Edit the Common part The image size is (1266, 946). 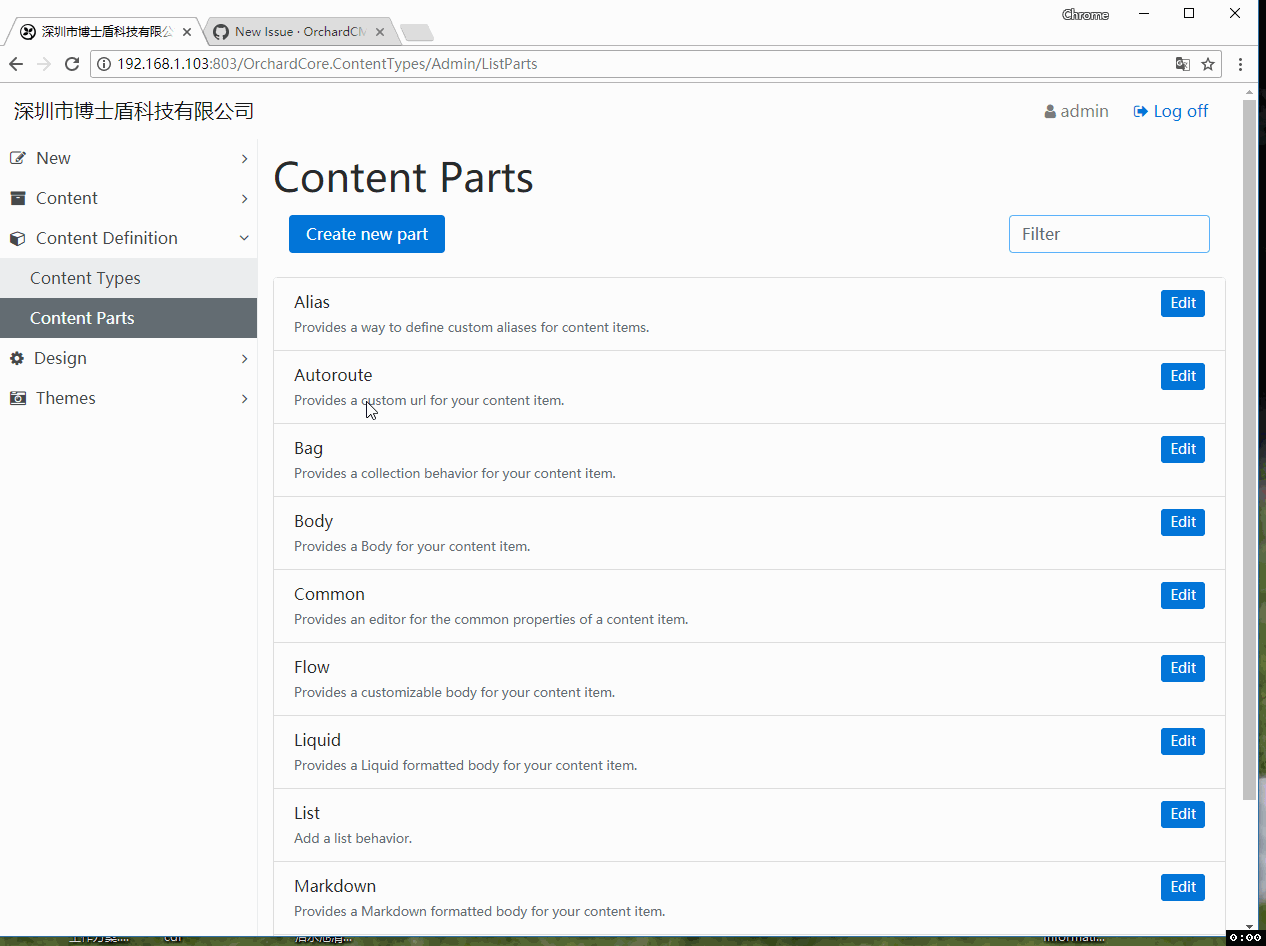click(x=1183, y=595)
